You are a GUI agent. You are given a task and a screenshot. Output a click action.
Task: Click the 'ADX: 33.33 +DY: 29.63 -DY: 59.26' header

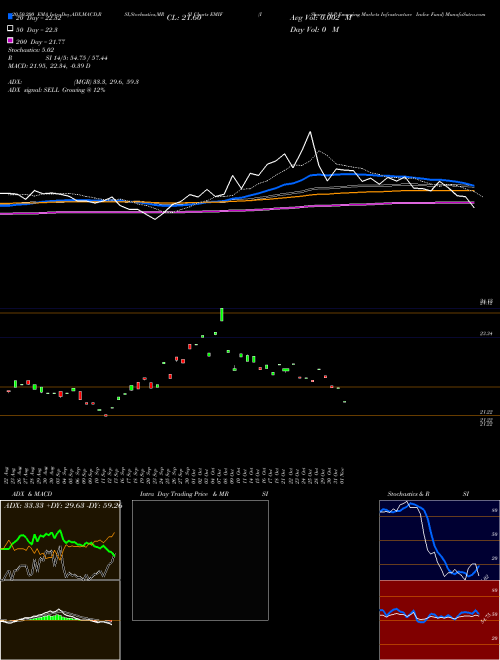point(63,505)
